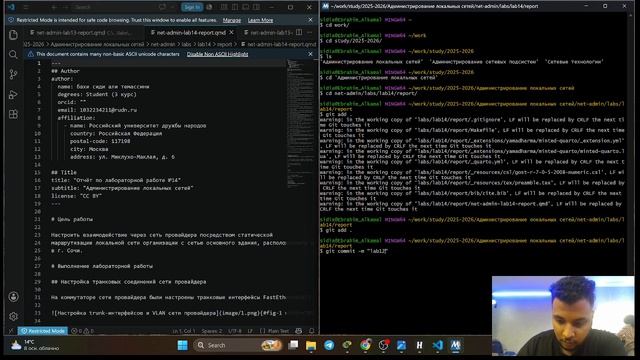Click the webcam overlay thumbnail

point(563,316)
